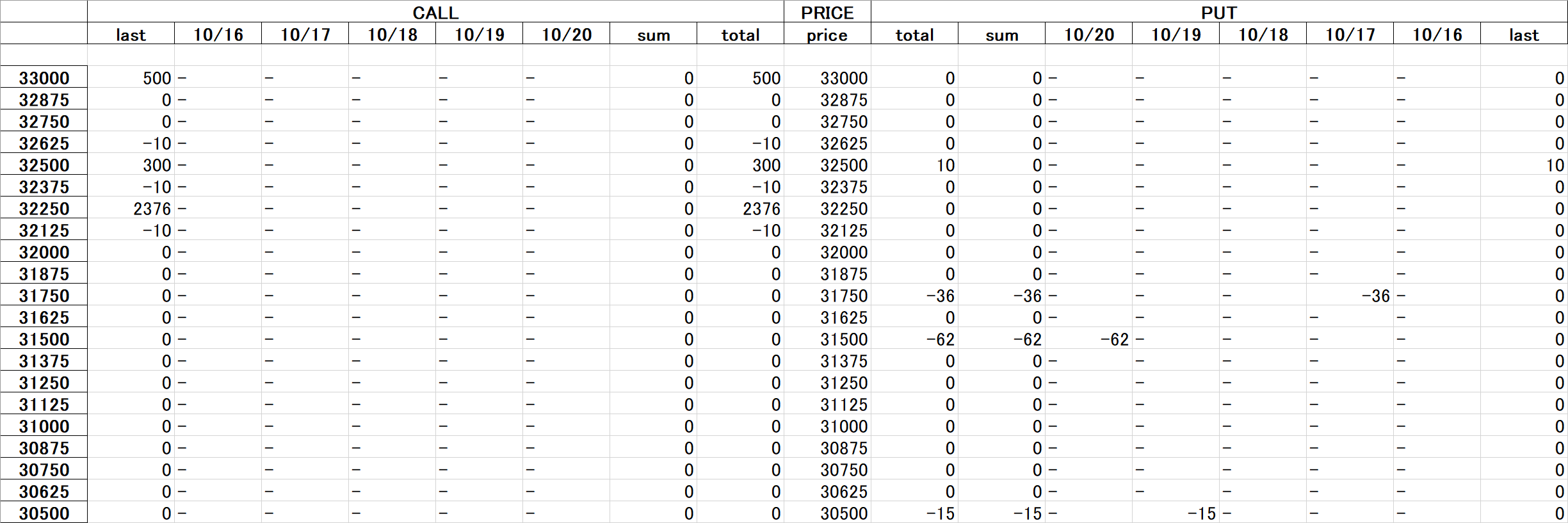Select bold row label 32500 in leftmost column

tap(44, 165)
